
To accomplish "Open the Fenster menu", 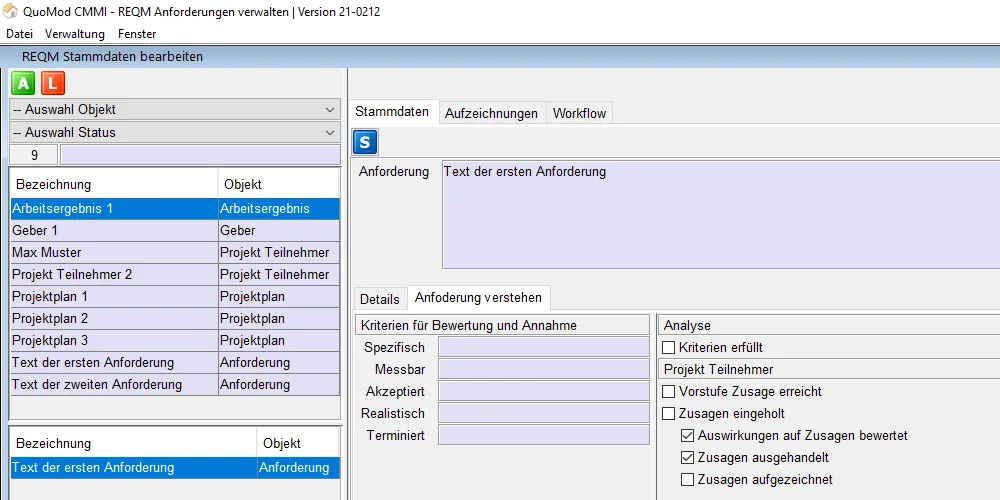I will pos(137,34).
